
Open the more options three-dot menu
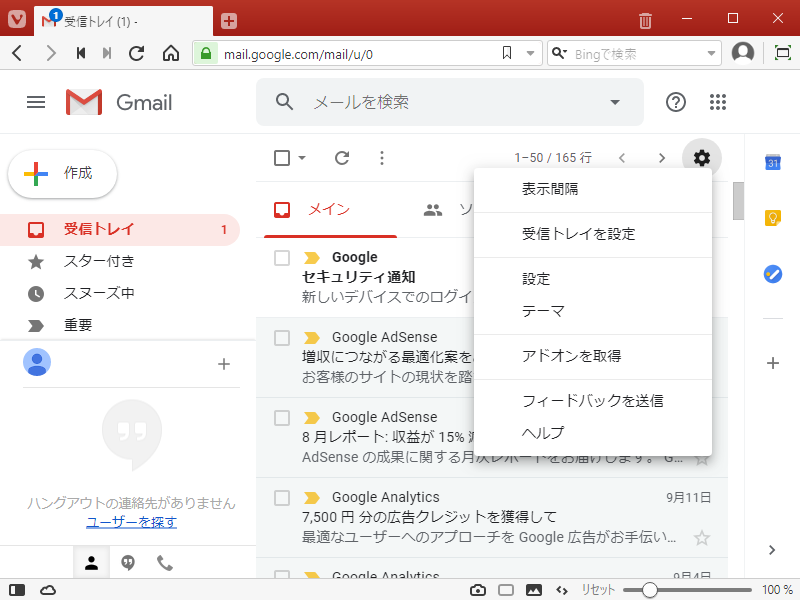coord(382,158)
